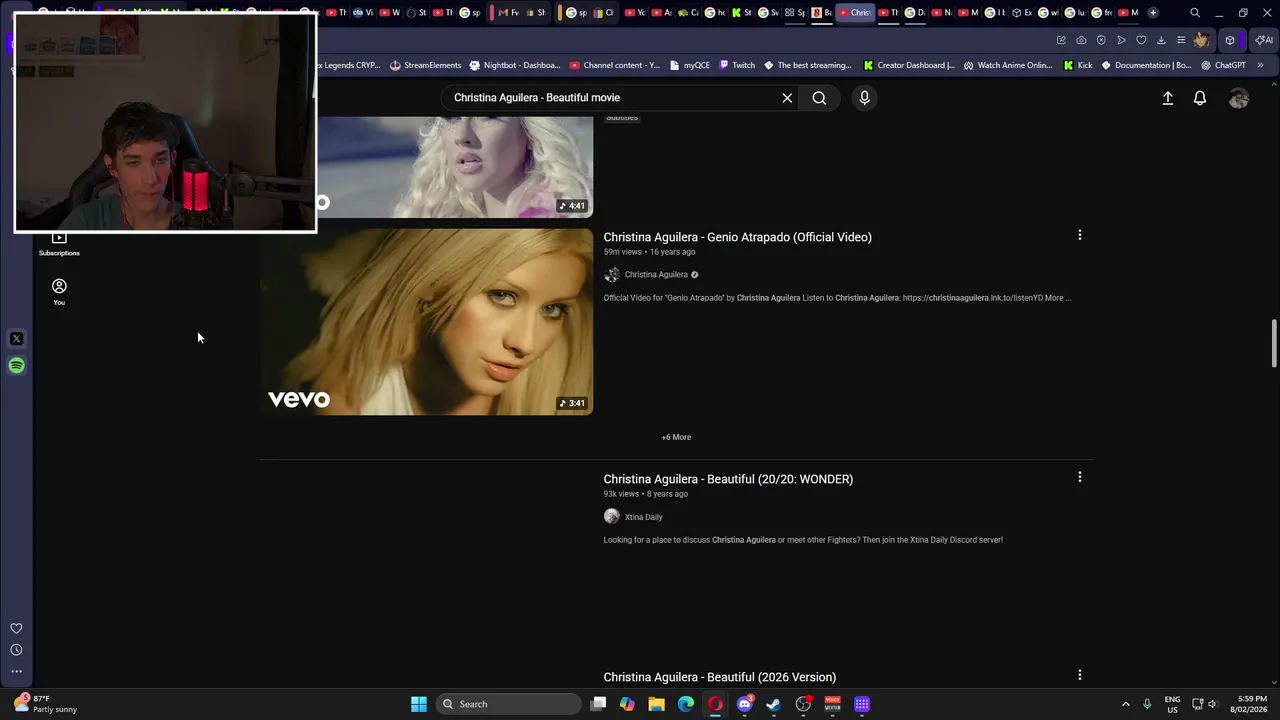1280x720 pixels.
Task: Open Nightbot Dashboard bookmark
Action: (514, 65)
